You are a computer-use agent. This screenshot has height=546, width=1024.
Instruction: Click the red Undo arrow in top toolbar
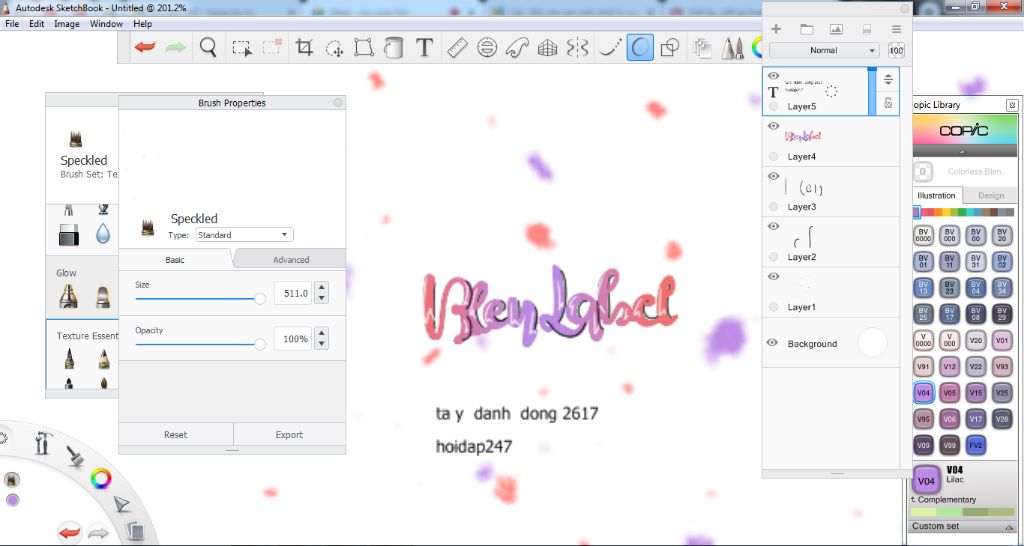144,48
